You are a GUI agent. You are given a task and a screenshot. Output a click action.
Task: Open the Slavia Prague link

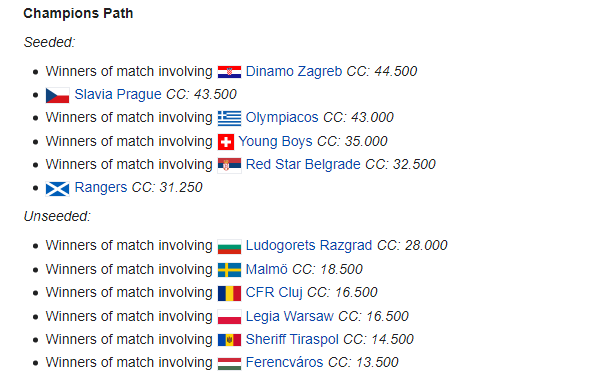[x=118, y=94]
